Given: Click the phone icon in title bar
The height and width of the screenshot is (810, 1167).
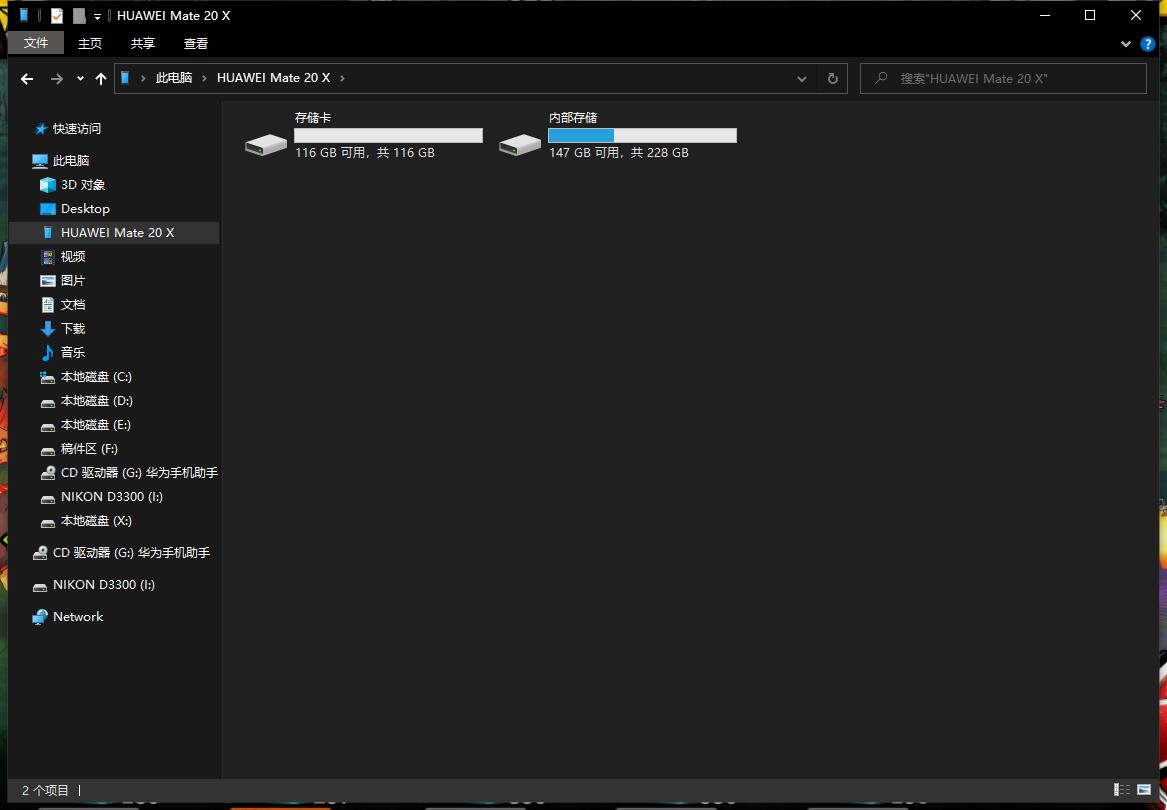Looking at the screenshot, I should 24,15.
